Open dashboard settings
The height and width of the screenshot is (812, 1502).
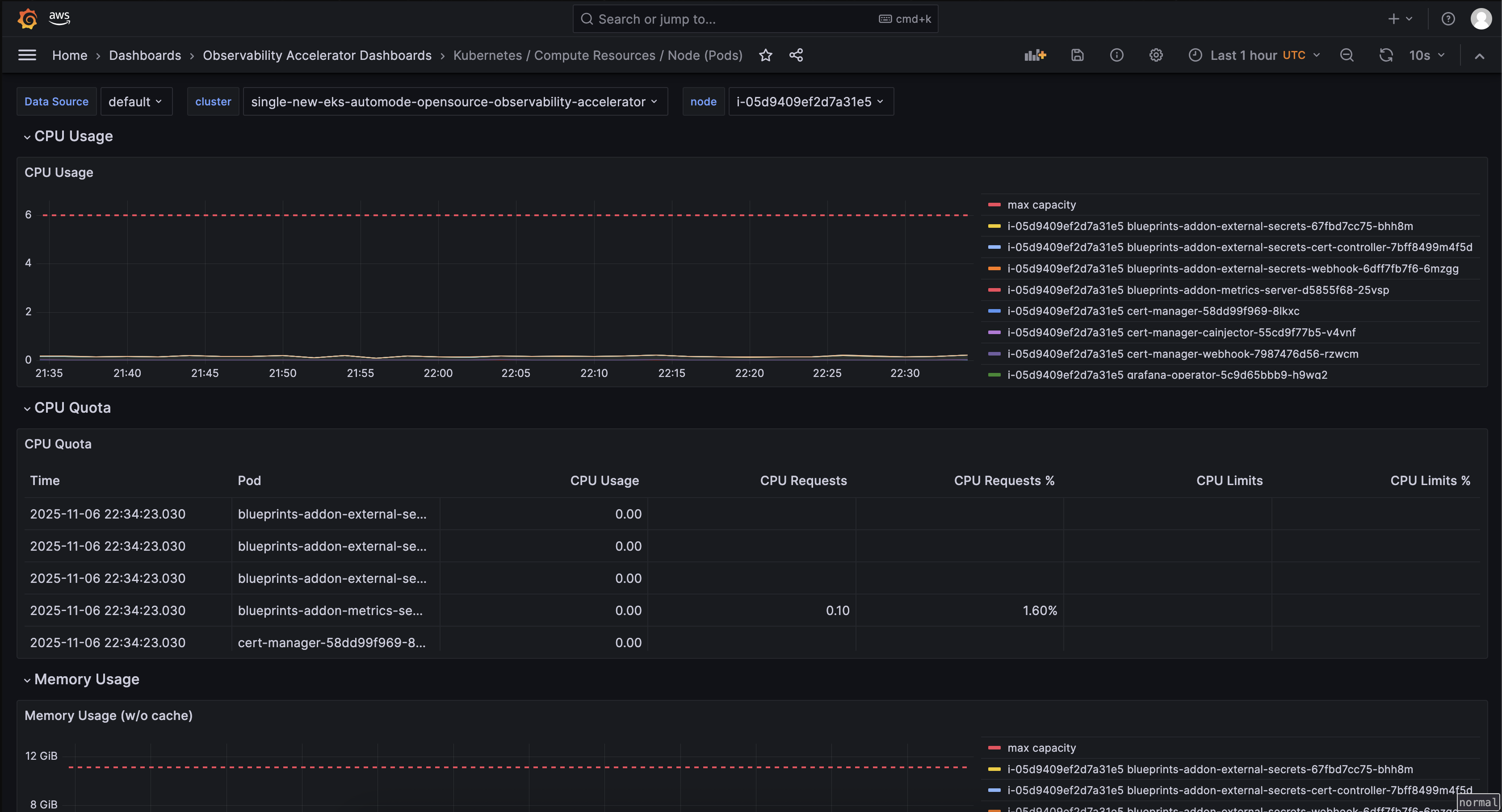click(x=1156, y=55)
